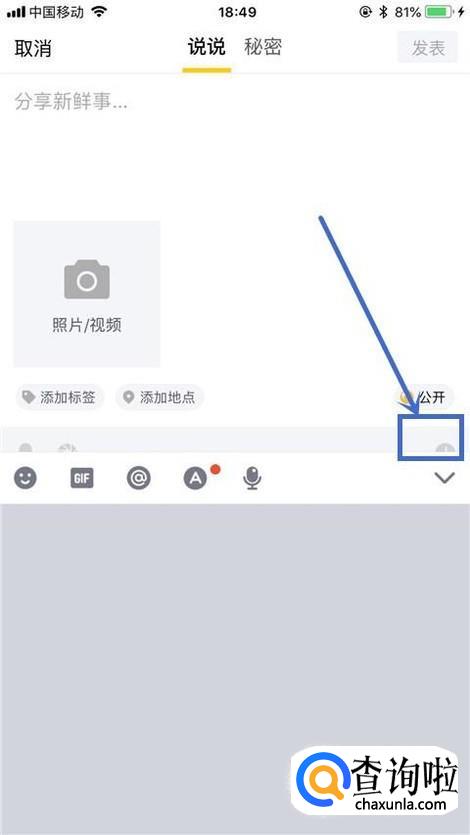Tap the @ mention icon
This screenshot has height=835, width=470.
[x=138, y=478]
